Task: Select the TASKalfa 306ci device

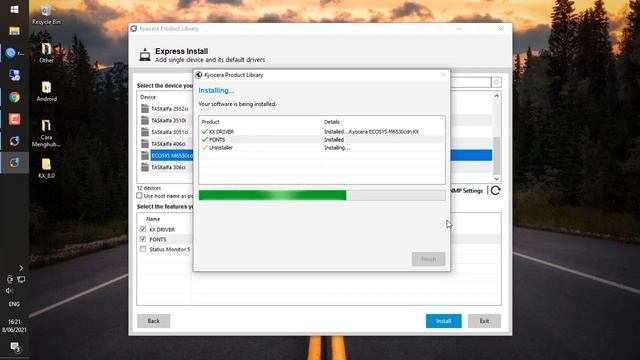Action: point(168,167)
